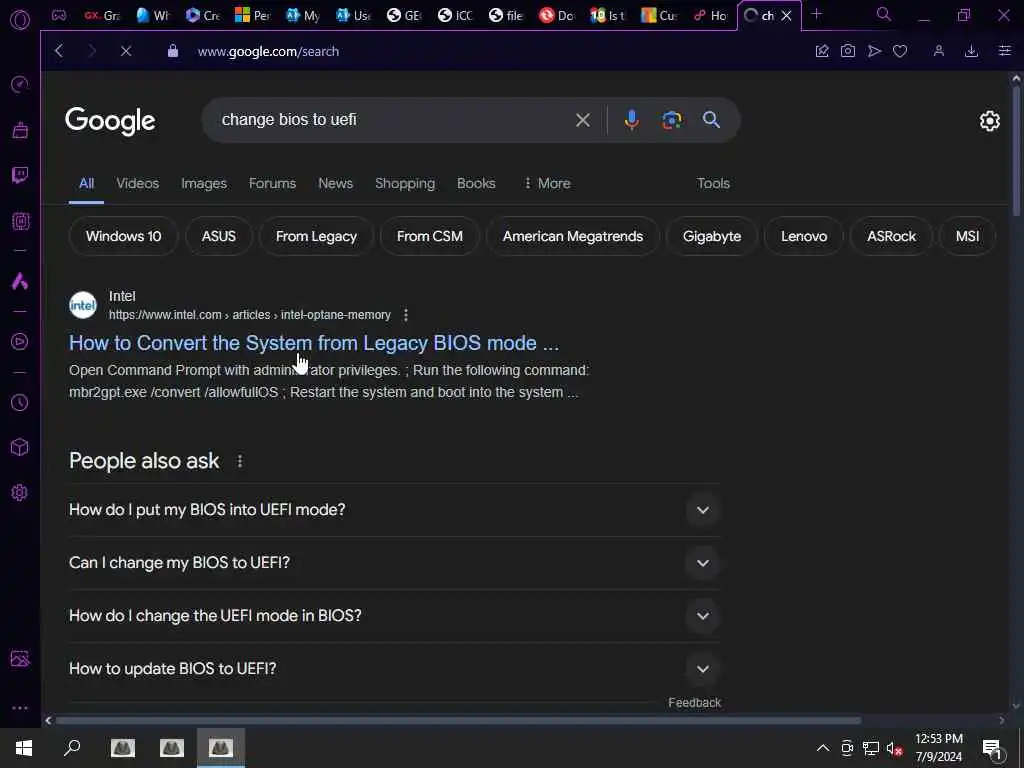Click the send arrow icon in address bar

(874, 51)
